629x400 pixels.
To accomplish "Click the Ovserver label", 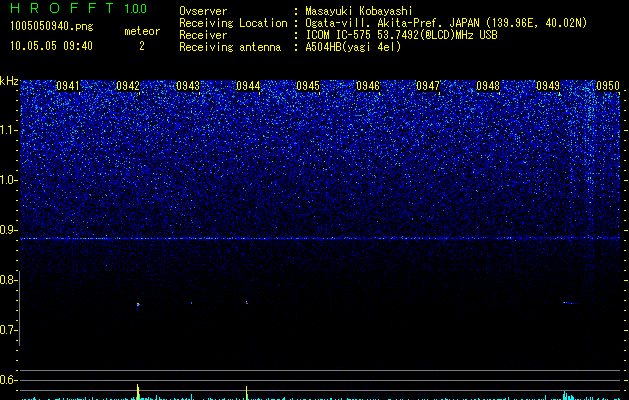I will [x=203, y=11].
